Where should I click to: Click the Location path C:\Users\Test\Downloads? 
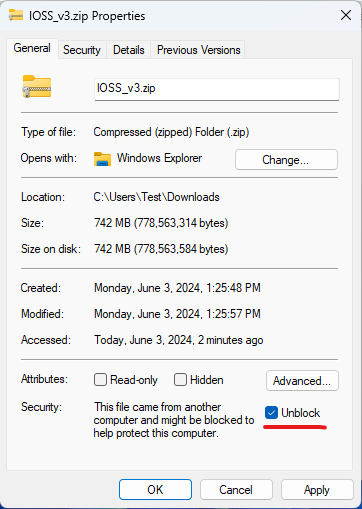[156, 197]
